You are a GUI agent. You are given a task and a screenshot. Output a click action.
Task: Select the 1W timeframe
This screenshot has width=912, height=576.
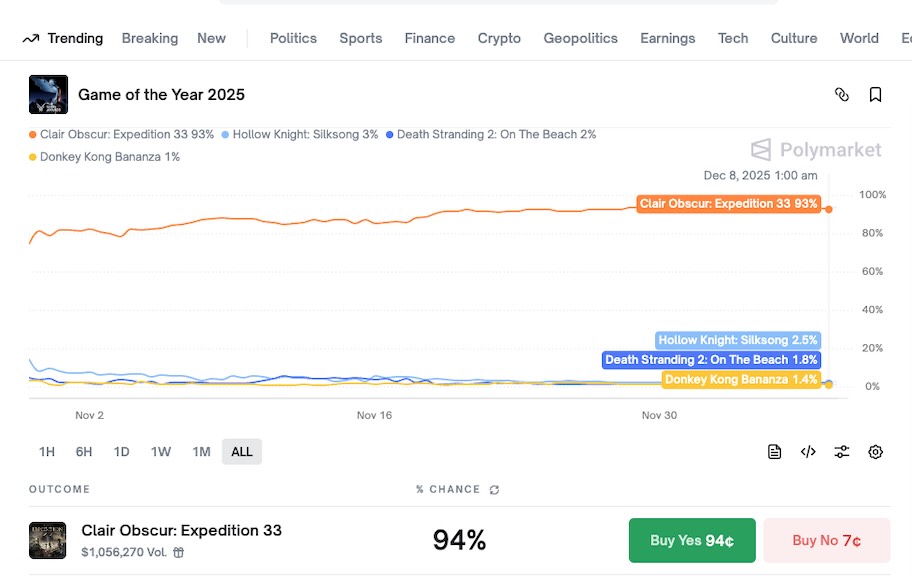(161, 452)
